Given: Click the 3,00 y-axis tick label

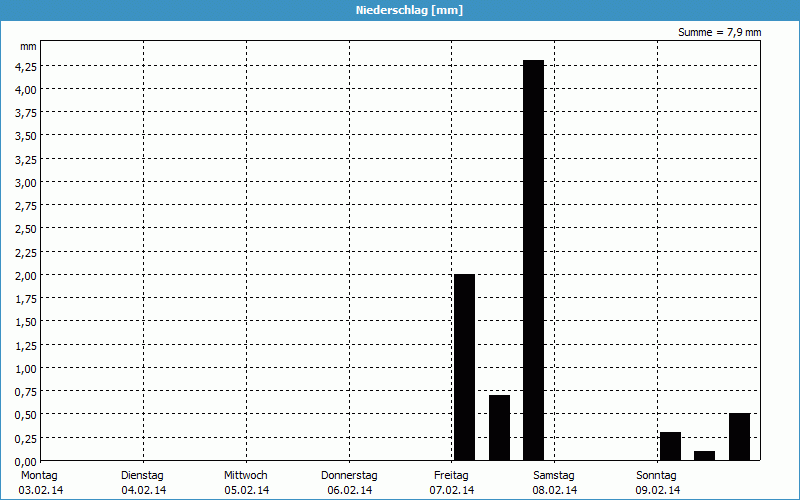Looking at the screenshot, I should [26, 182].
